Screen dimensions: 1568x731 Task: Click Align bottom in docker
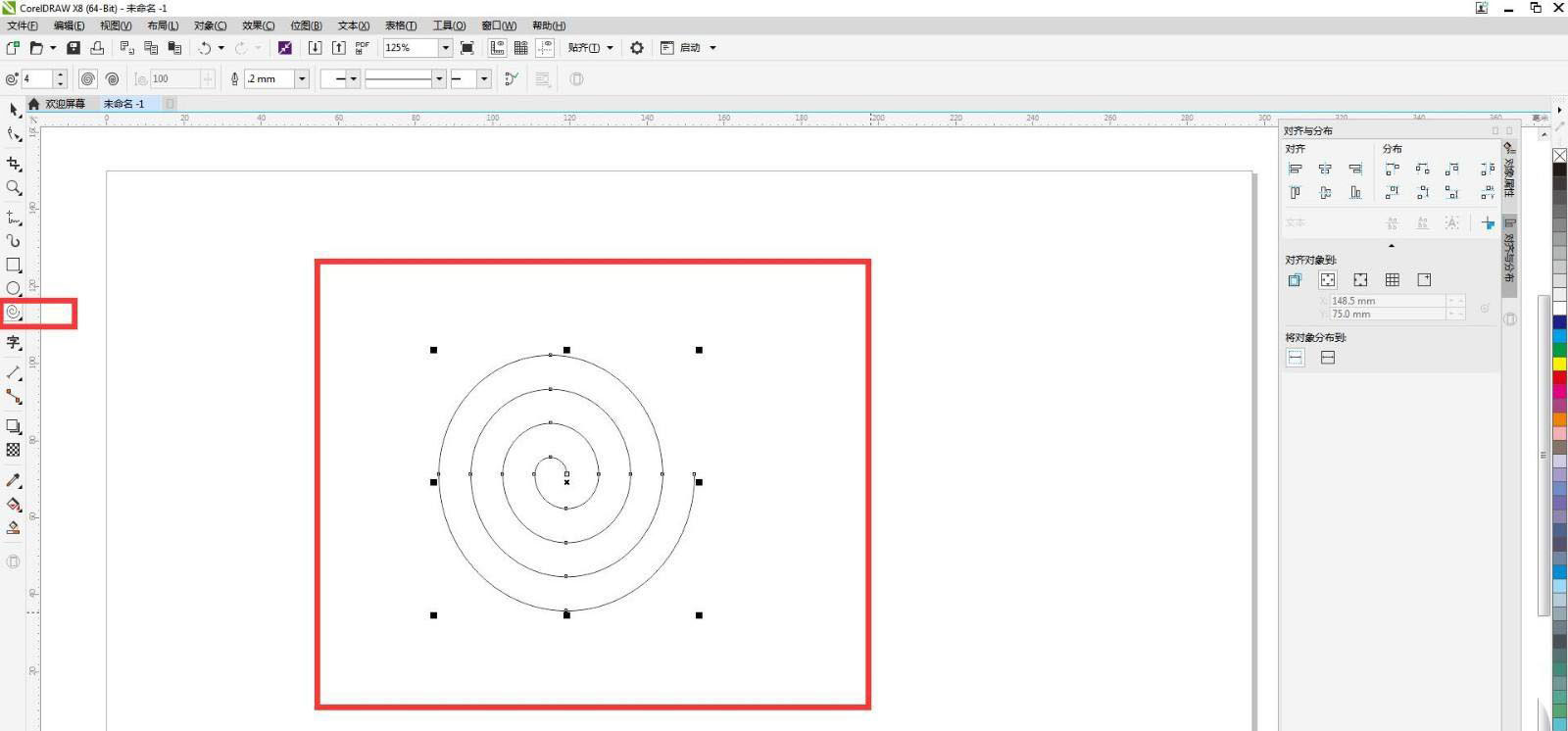coord(1355,192)
